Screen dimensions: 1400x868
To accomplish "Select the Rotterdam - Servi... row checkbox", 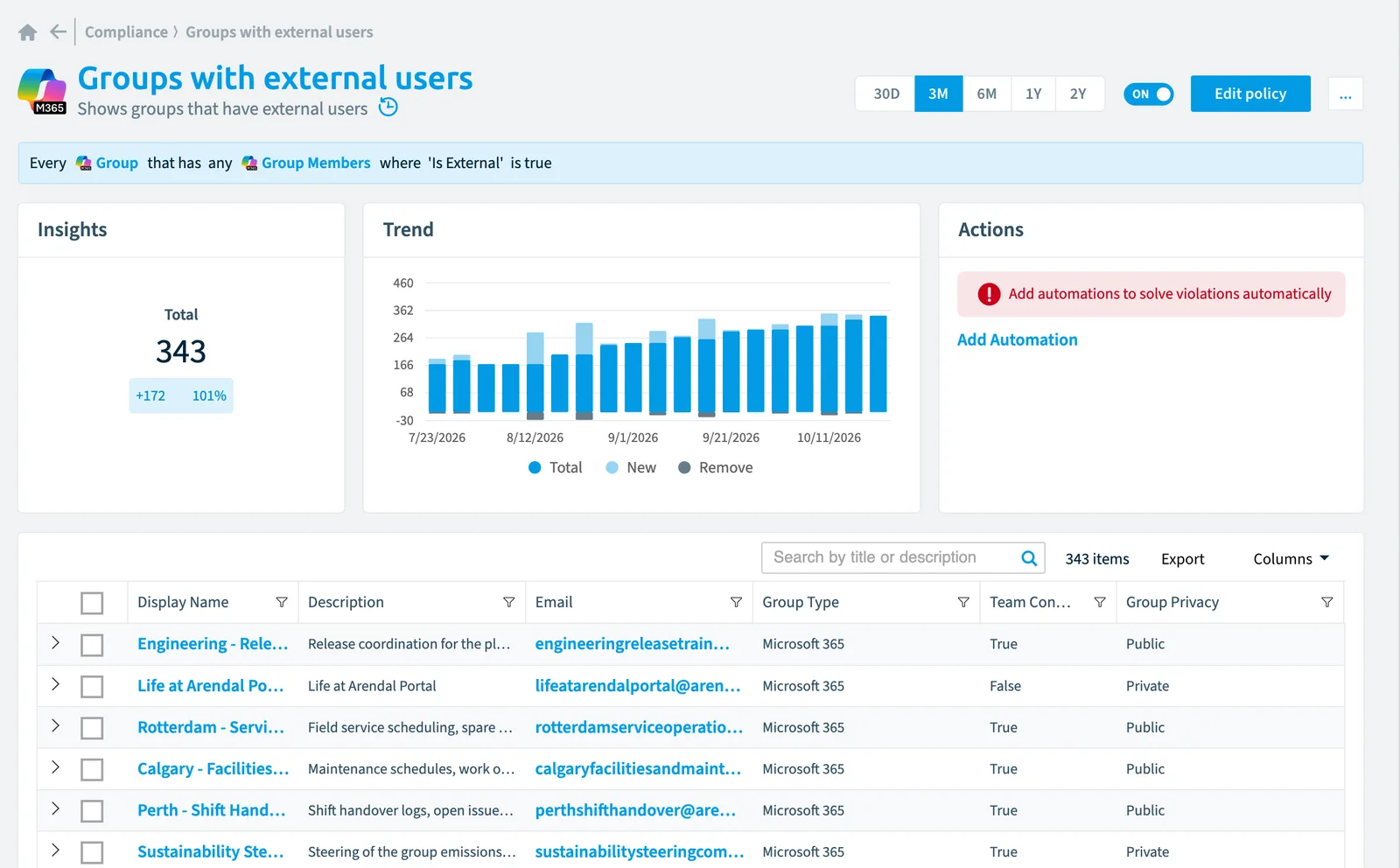I will click(92, 728).
